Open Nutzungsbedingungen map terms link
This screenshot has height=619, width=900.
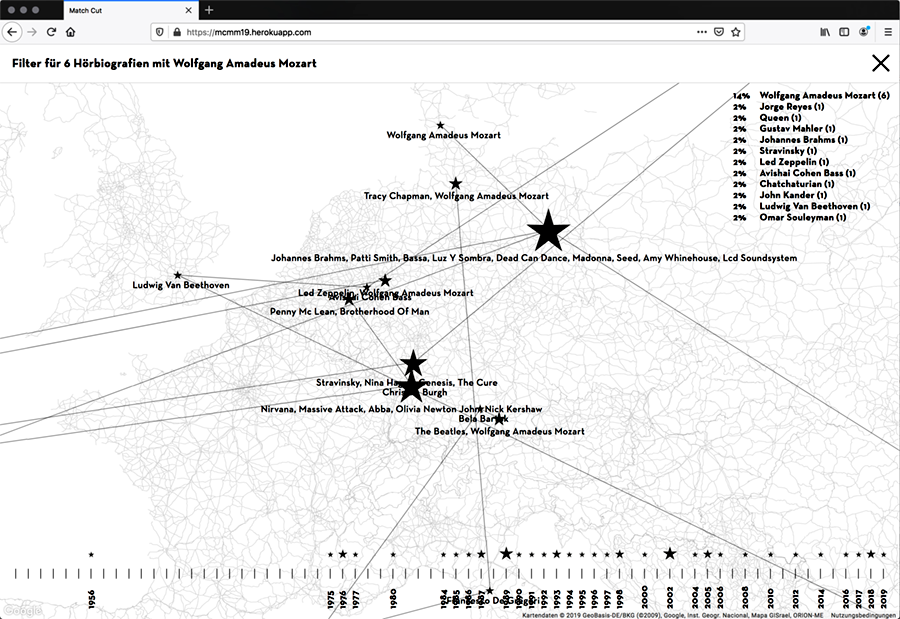(x=864, y=616)
